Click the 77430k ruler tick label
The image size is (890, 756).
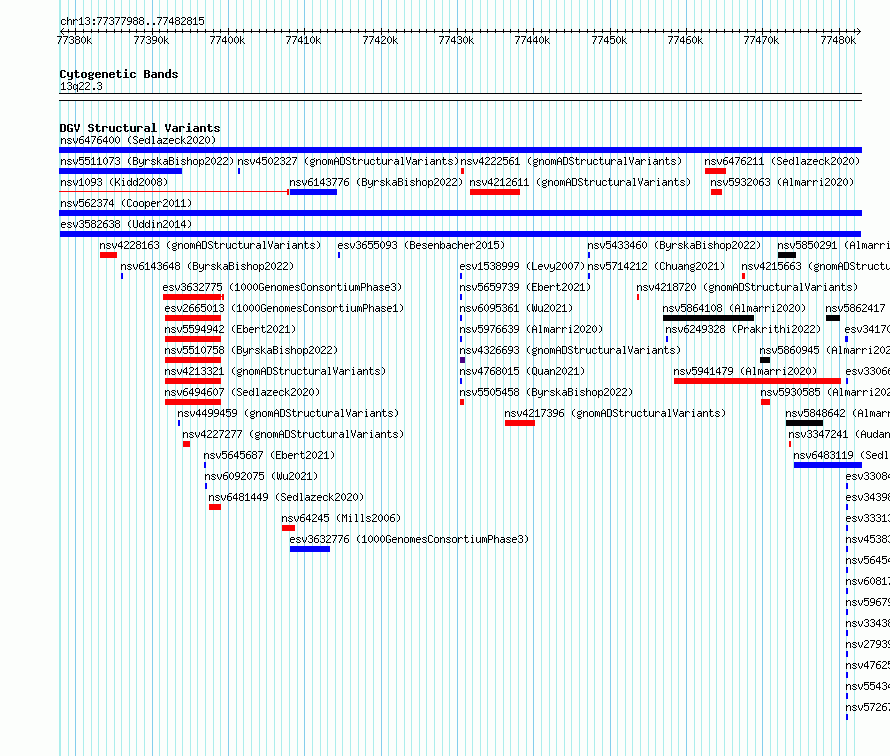456,40
